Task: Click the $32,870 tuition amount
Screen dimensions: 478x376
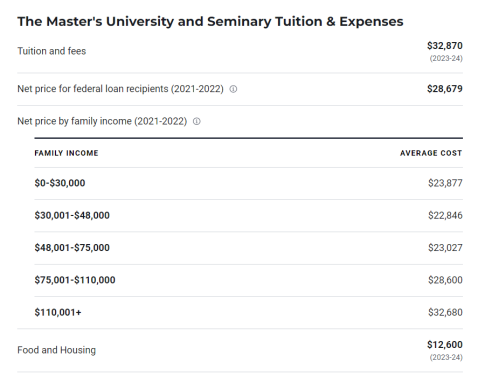Action: click(x=445, y=46)
